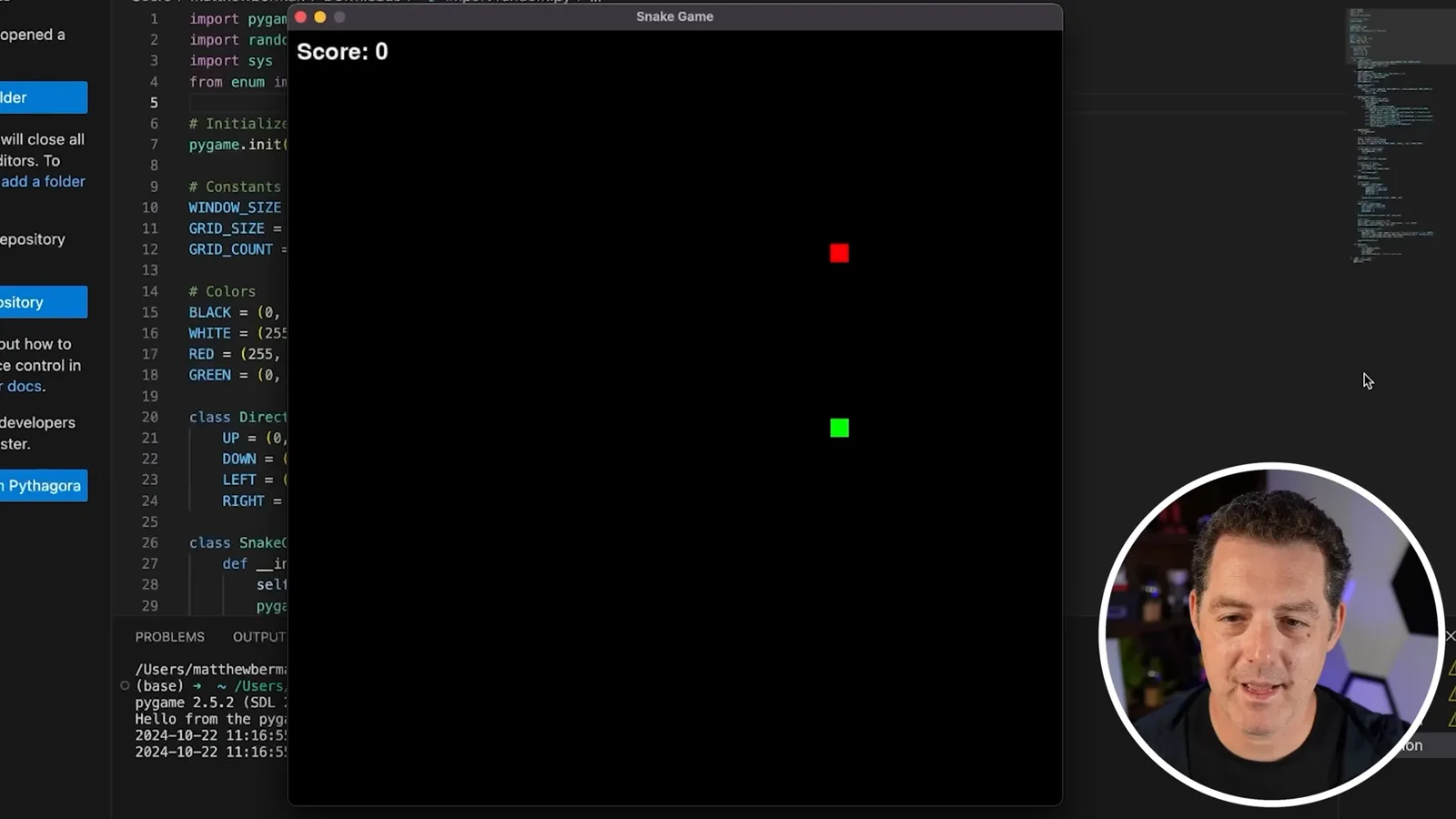
Task: Open the 'docs' link in sidebar
Action: [25, 386]
